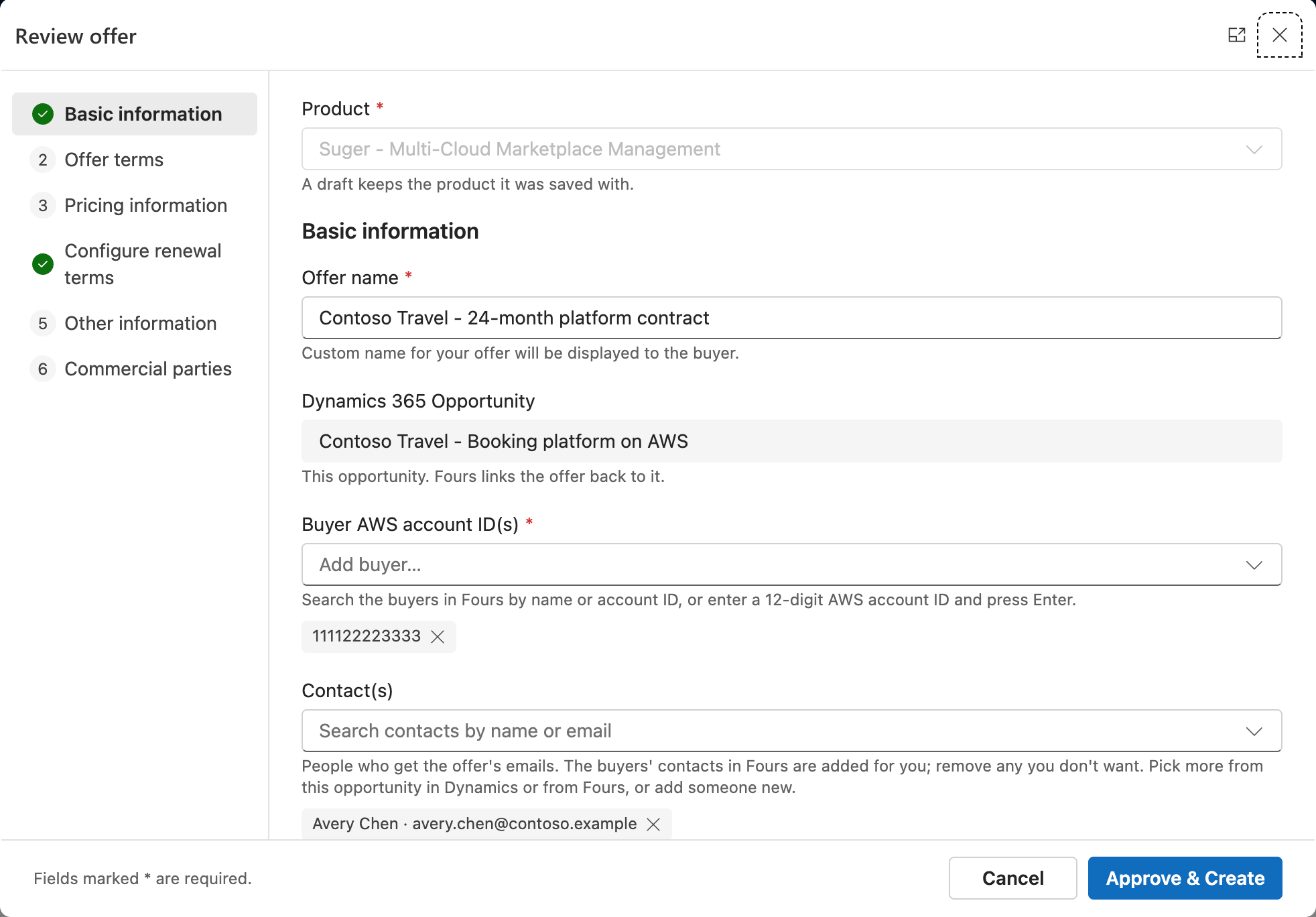Go to Basic information step
This screenshot has width=1316, height=917.
134,114
